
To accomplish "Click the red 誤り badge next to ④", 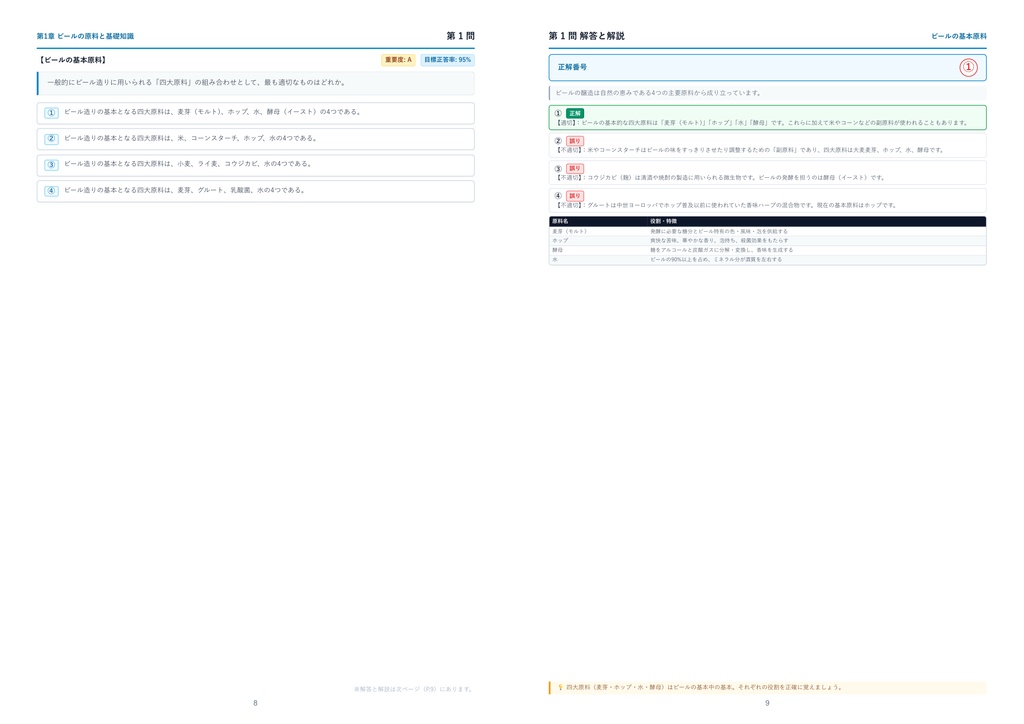I will tap(575, 196).
